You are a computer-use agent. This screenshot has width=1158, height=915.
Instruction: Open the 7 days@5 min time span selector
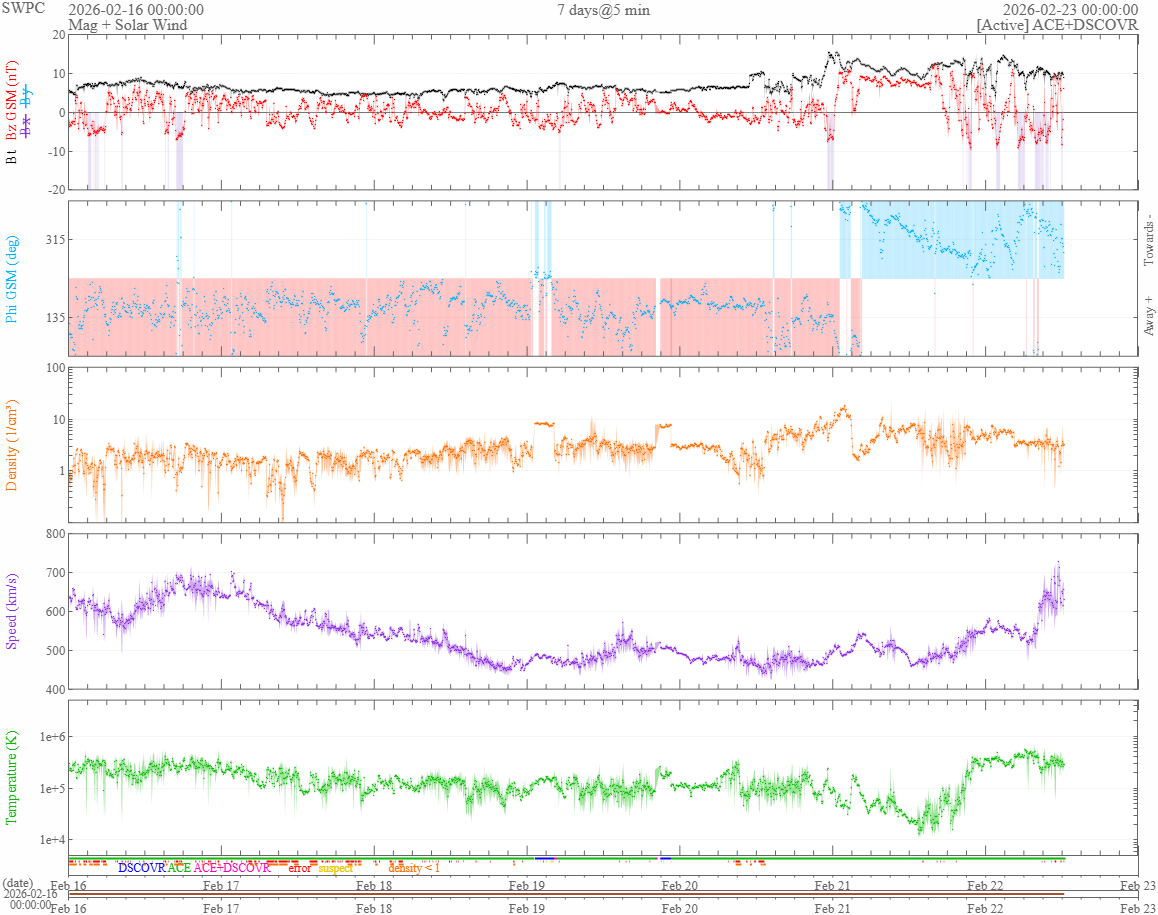click(x=603, y=10)
